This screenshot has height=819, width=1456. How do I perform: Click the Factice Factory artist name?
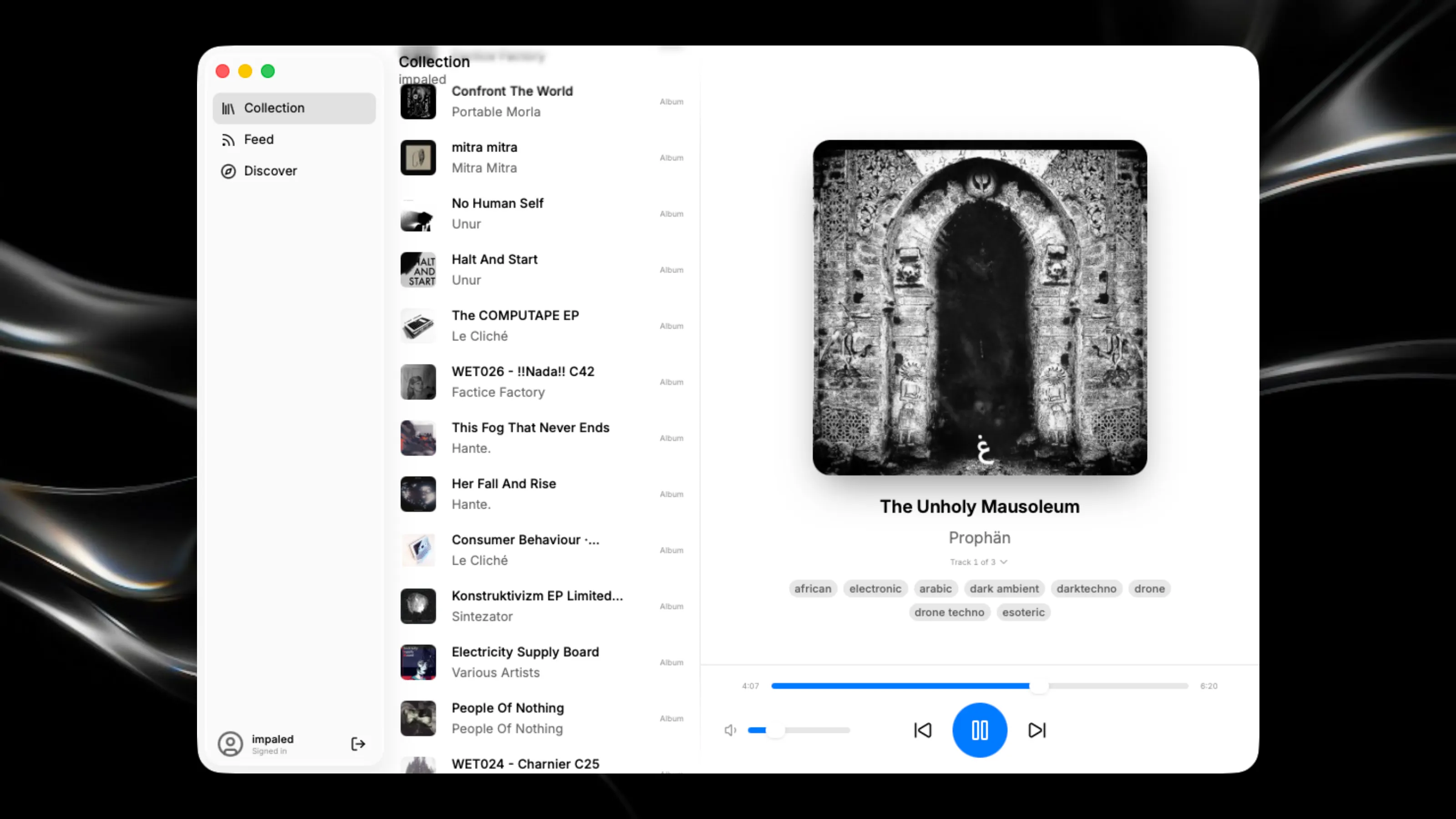[498, 392]
